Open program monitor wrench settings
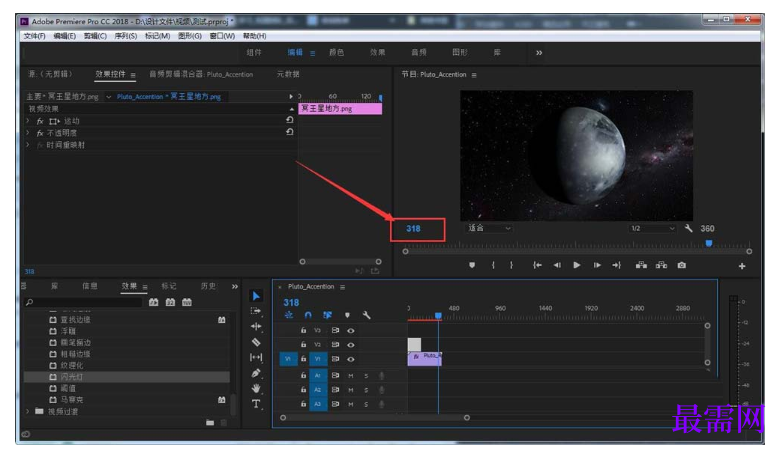This screenshot has width=784, height=450. coord(688,228)
